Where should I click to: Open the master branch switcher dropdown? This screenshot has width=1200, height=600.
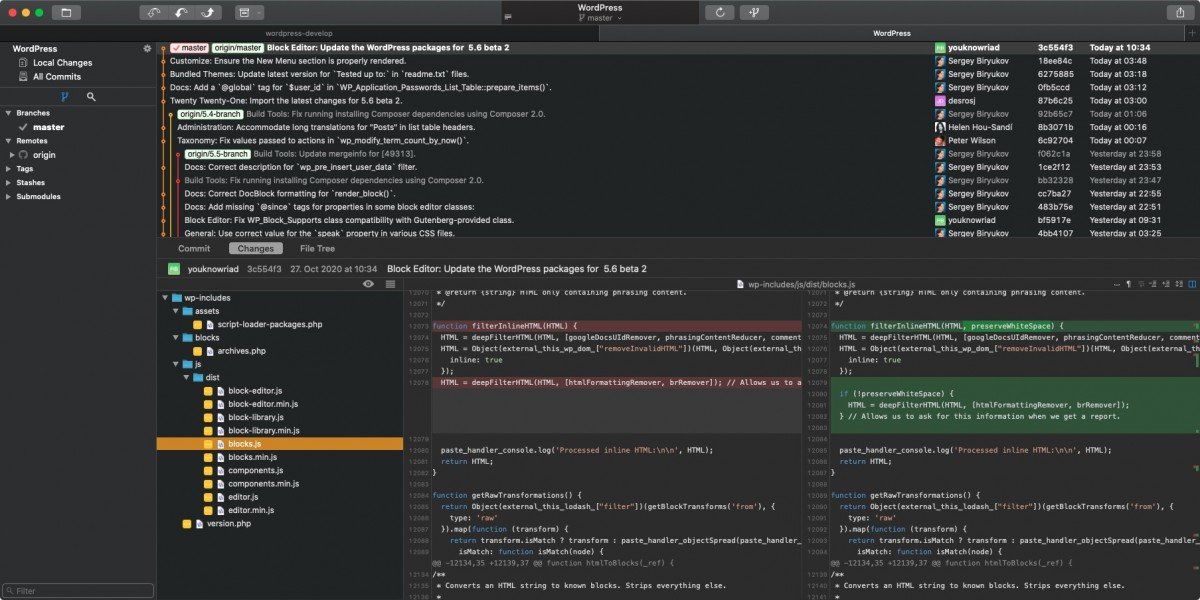click(600, 18)
